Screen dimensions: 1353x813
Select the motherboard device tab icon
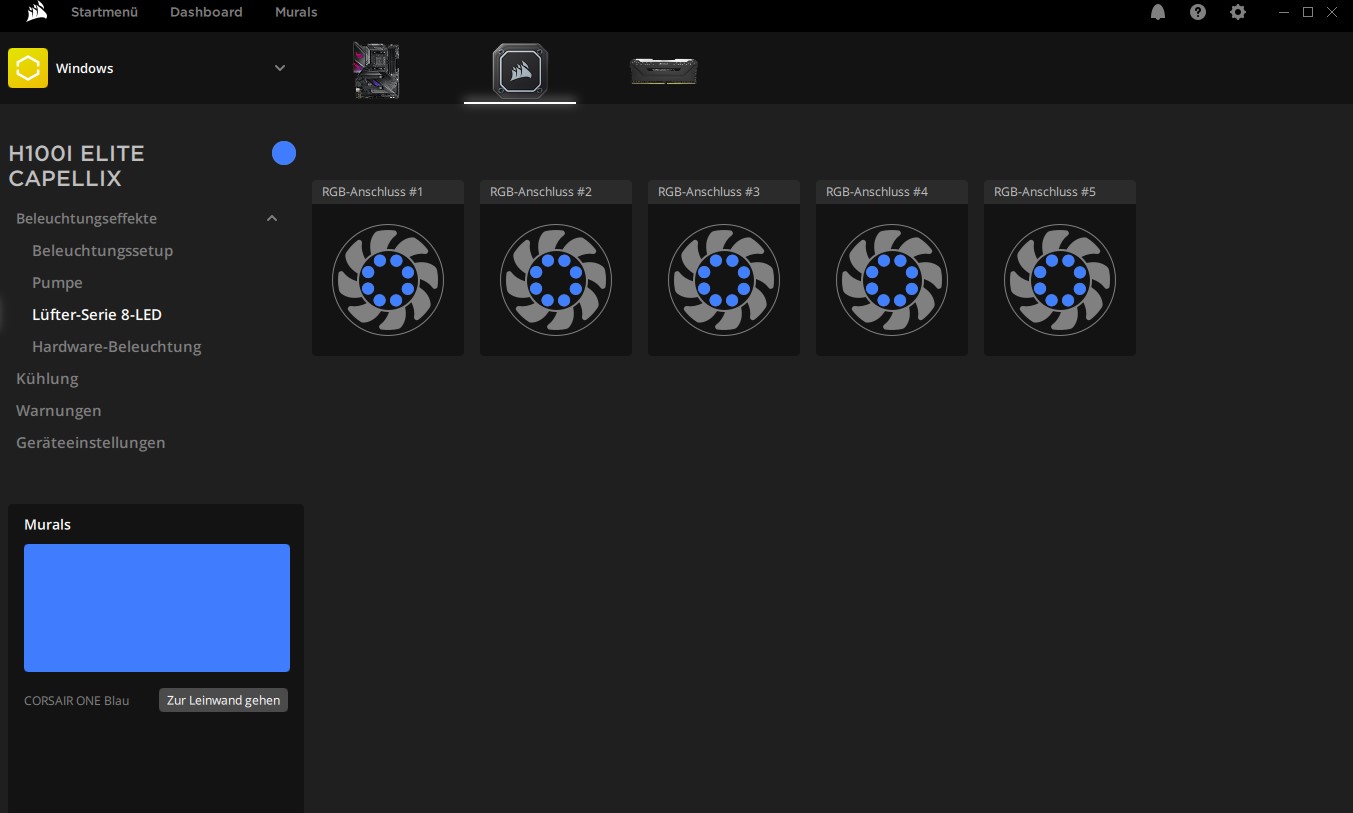click(x=375, y=70)
